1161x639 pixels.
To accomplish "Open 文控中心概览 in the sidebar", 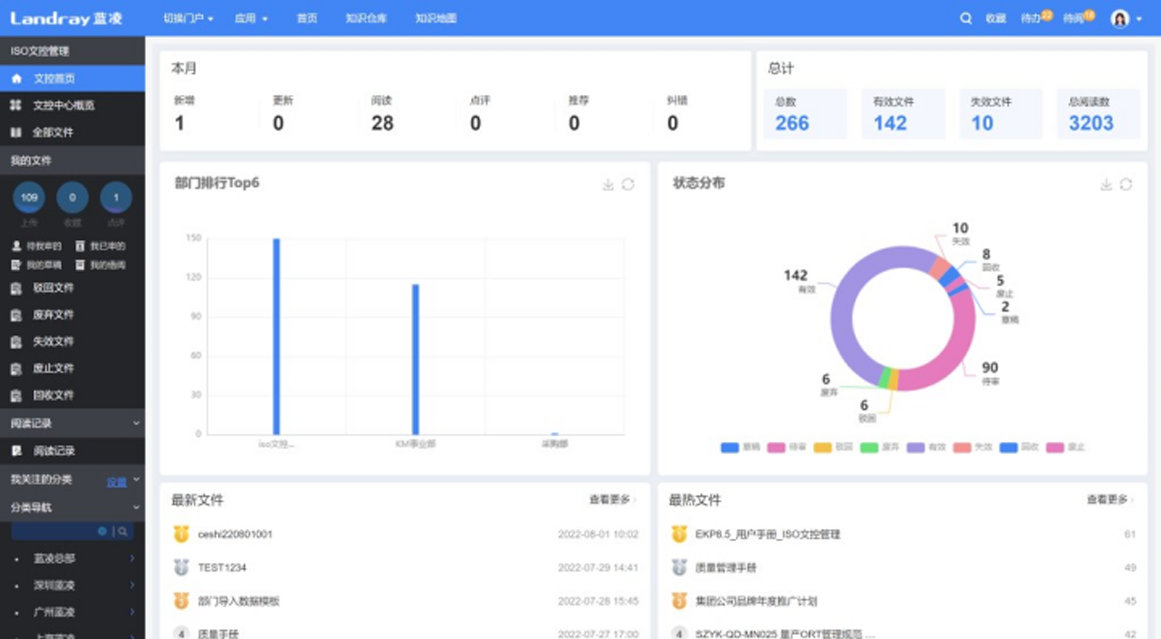I will pyautogui.click(x=64, y=105).
